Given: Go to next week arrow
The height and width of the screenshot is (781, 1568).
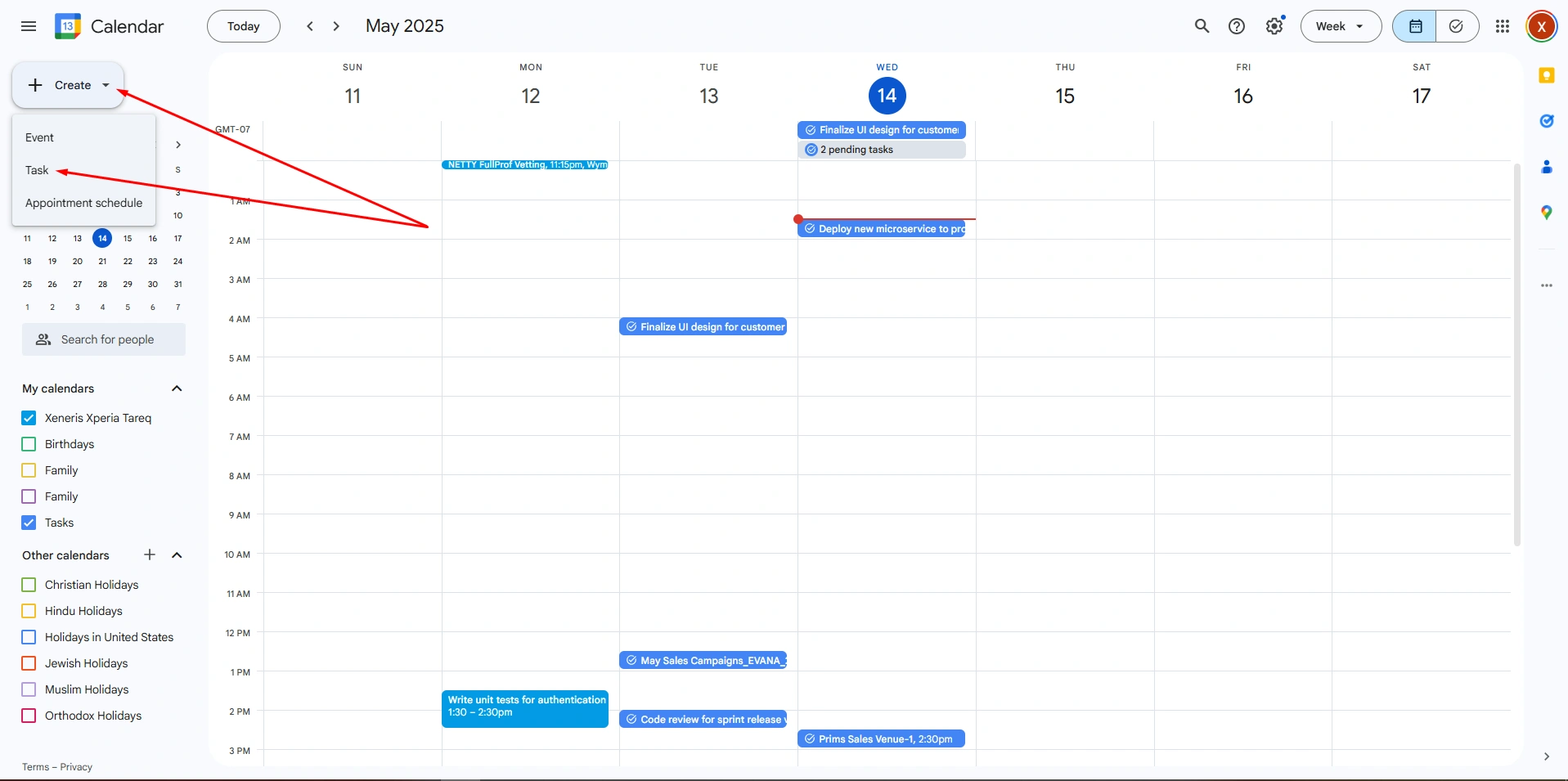Looking at the screenshot, I should 336,26.
